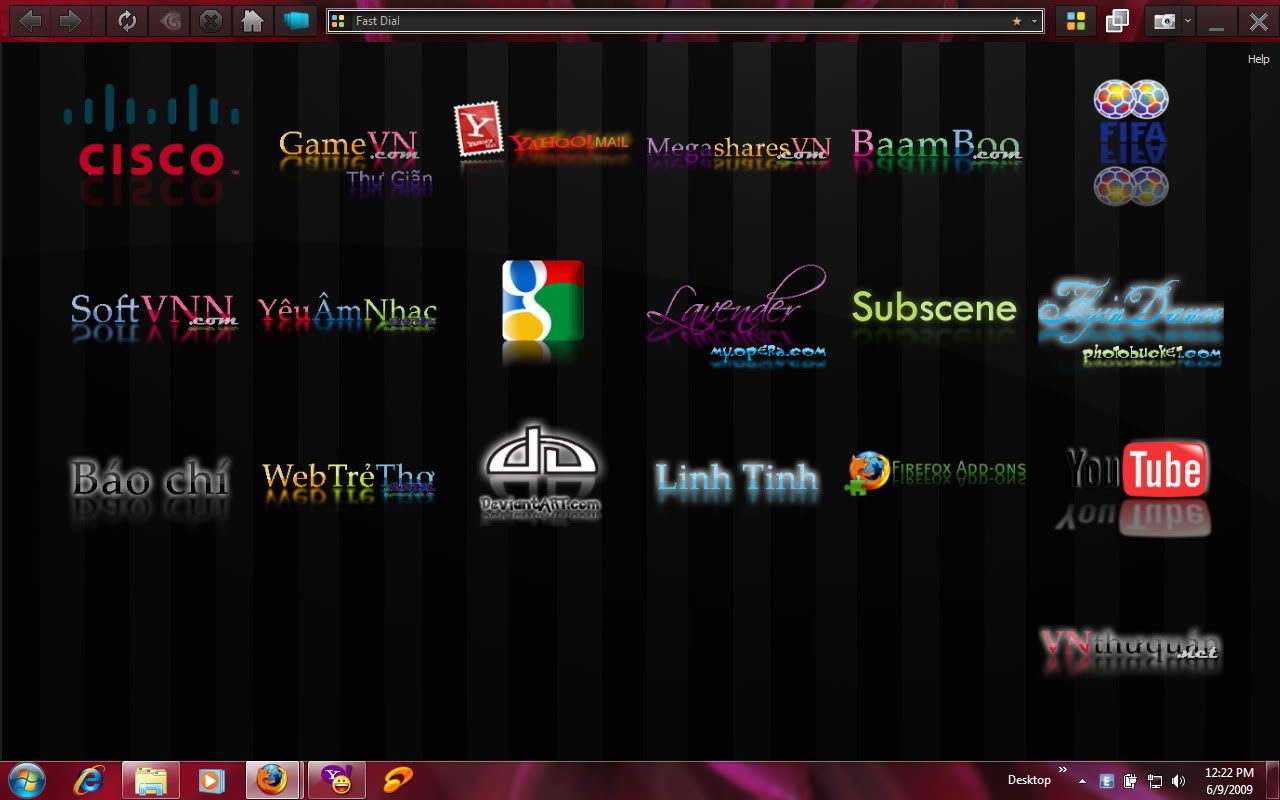
Task: Go to the home page icon
Action: 253,20
